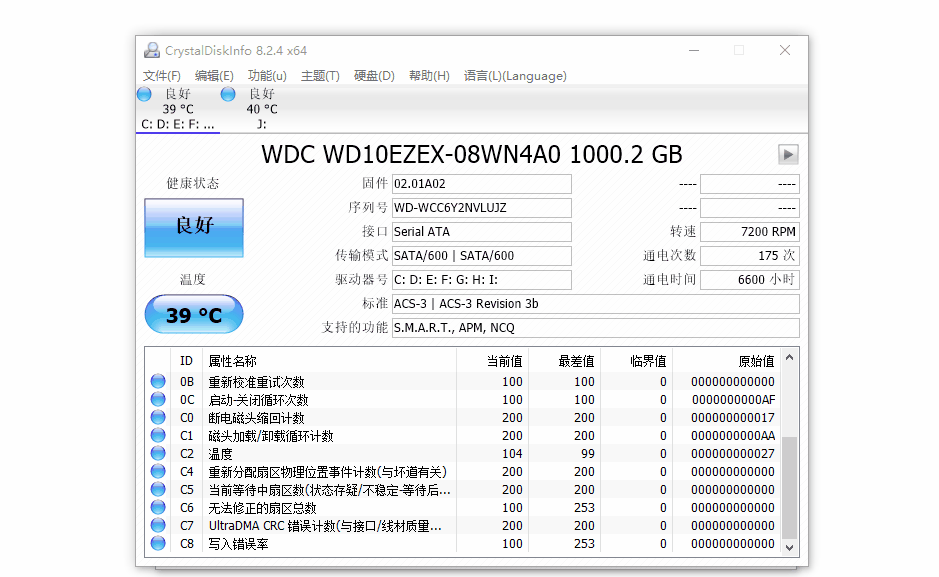This screenshot has height=577, width=939.
Task: Click the ID column header
Action: 186,361
